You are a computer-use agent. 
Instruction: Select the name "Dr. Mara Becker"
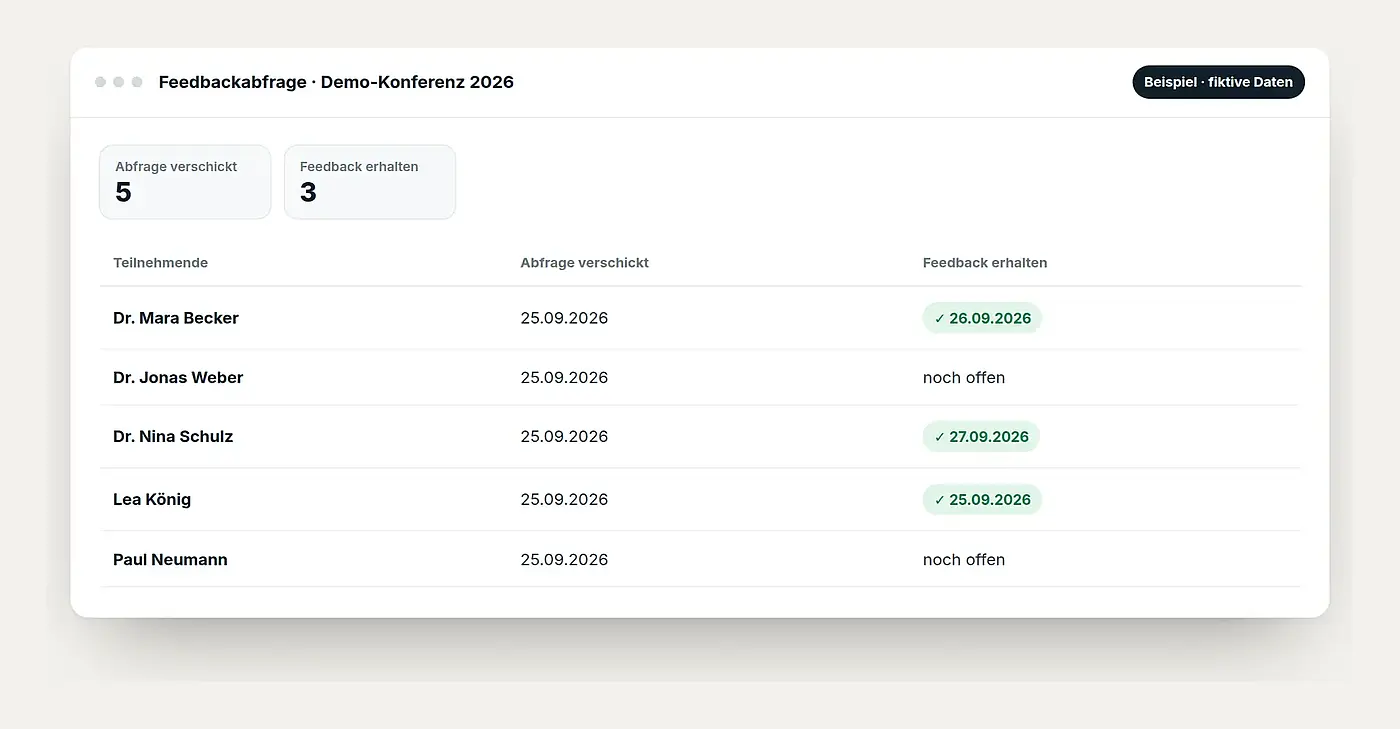176,318
